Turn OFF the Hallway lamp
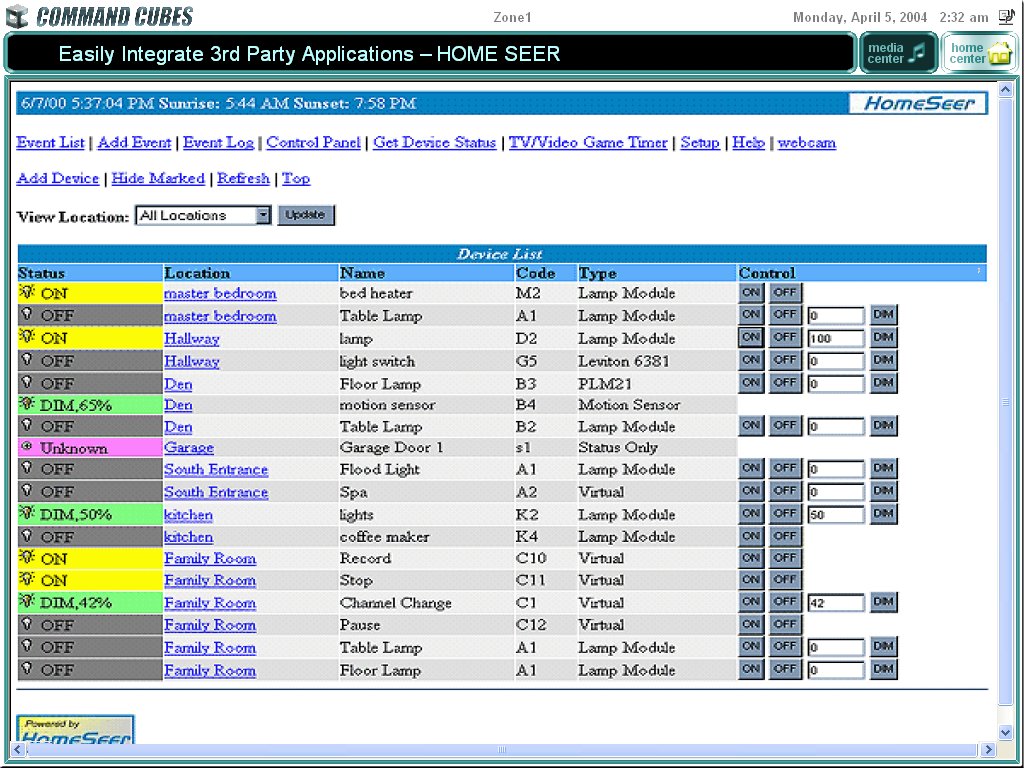This screenshot has width=1024, height=768. tap(784, 338)
